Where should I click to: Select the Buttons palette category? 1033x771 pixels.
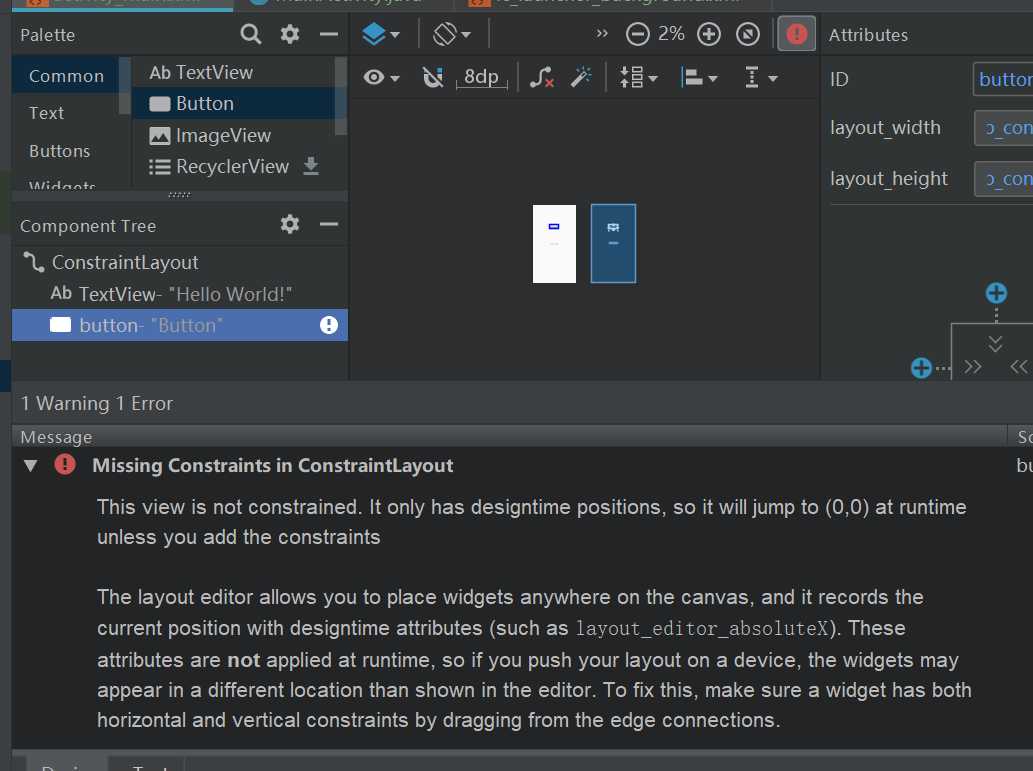tap(59, 151)
